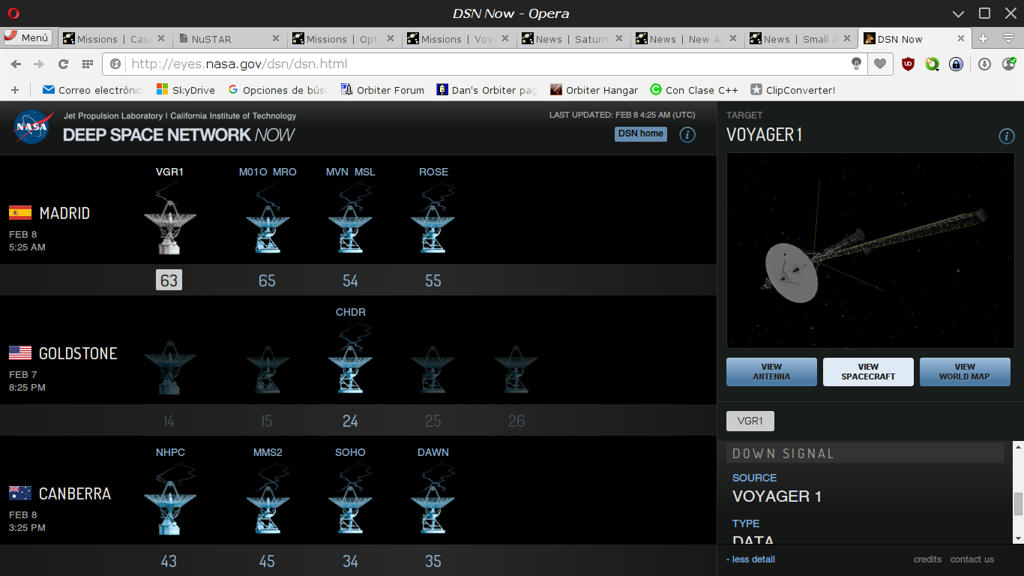Viewport: 1024px width, 576px height.
Task: Open Con Clase C++ bookmark
Action: click(x=694, y=90)
